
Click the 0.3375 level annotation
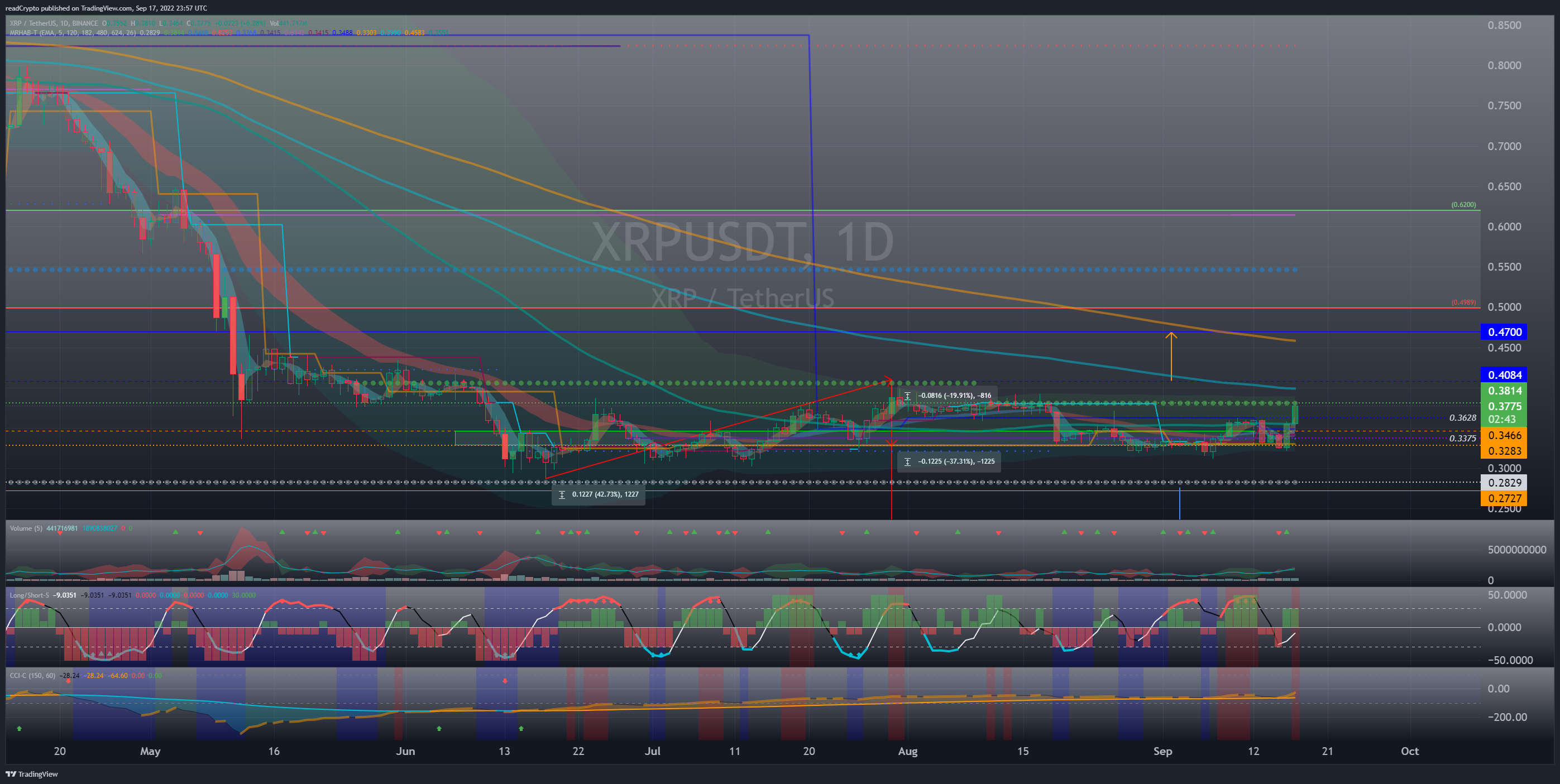[x=1462, y=438]
